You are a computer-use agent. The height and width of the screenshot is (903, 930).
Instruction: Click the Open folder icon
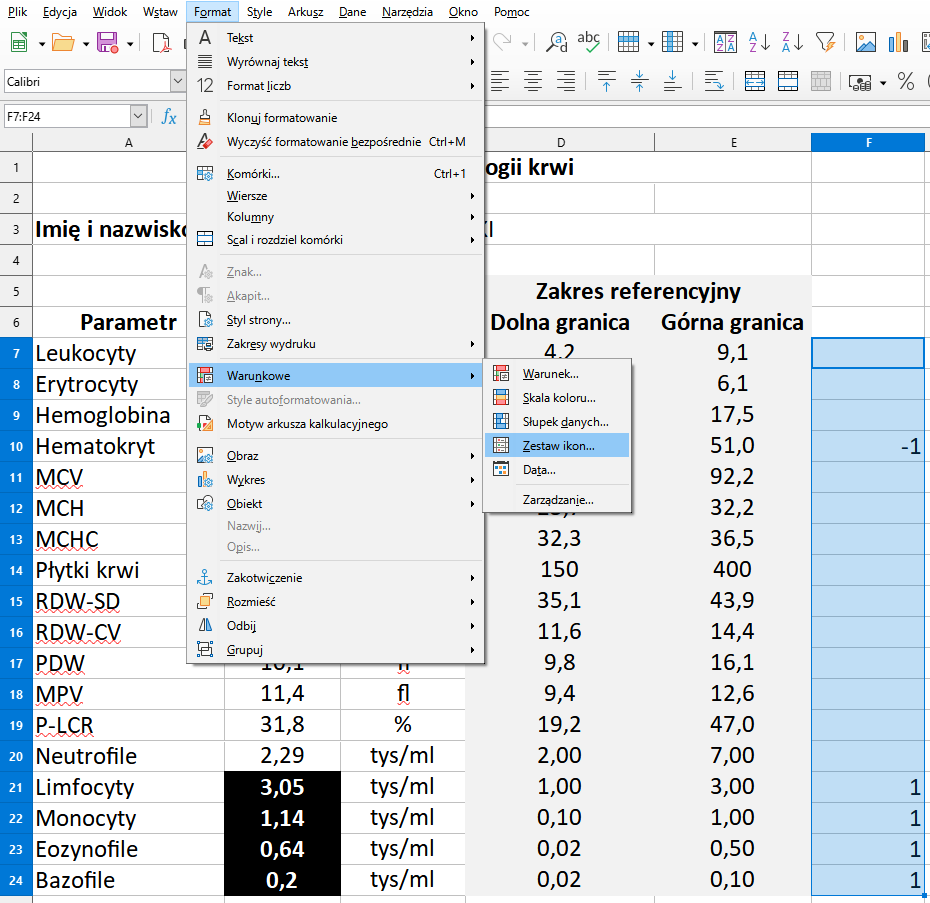tap(63, 42)
